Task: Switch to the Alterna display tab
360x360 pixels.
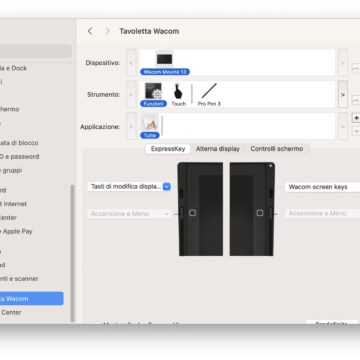Action: 218,149
